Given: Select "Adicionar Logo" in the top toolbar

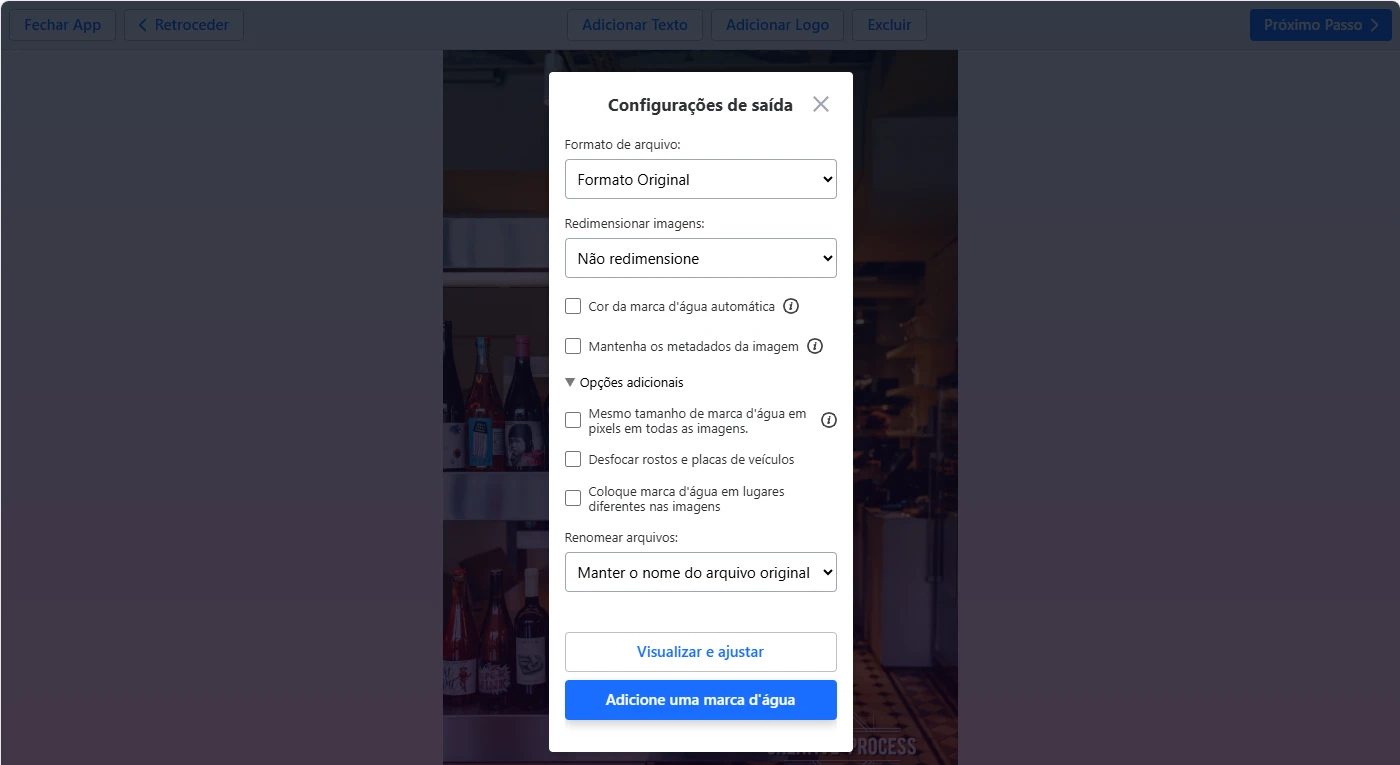Looking at the screenshot, I should (x=777, y=24).
